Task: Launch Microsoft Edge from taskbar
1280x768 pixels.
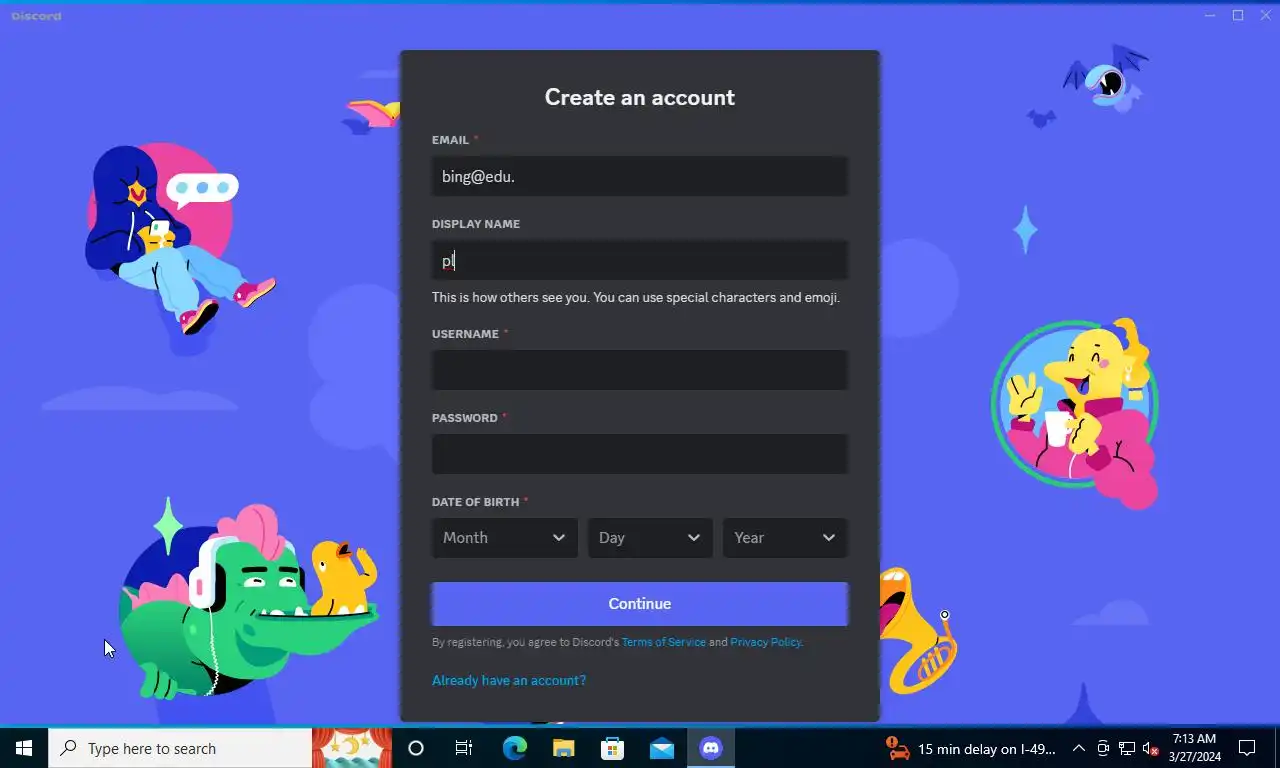Action: click(x=514, y=748)
